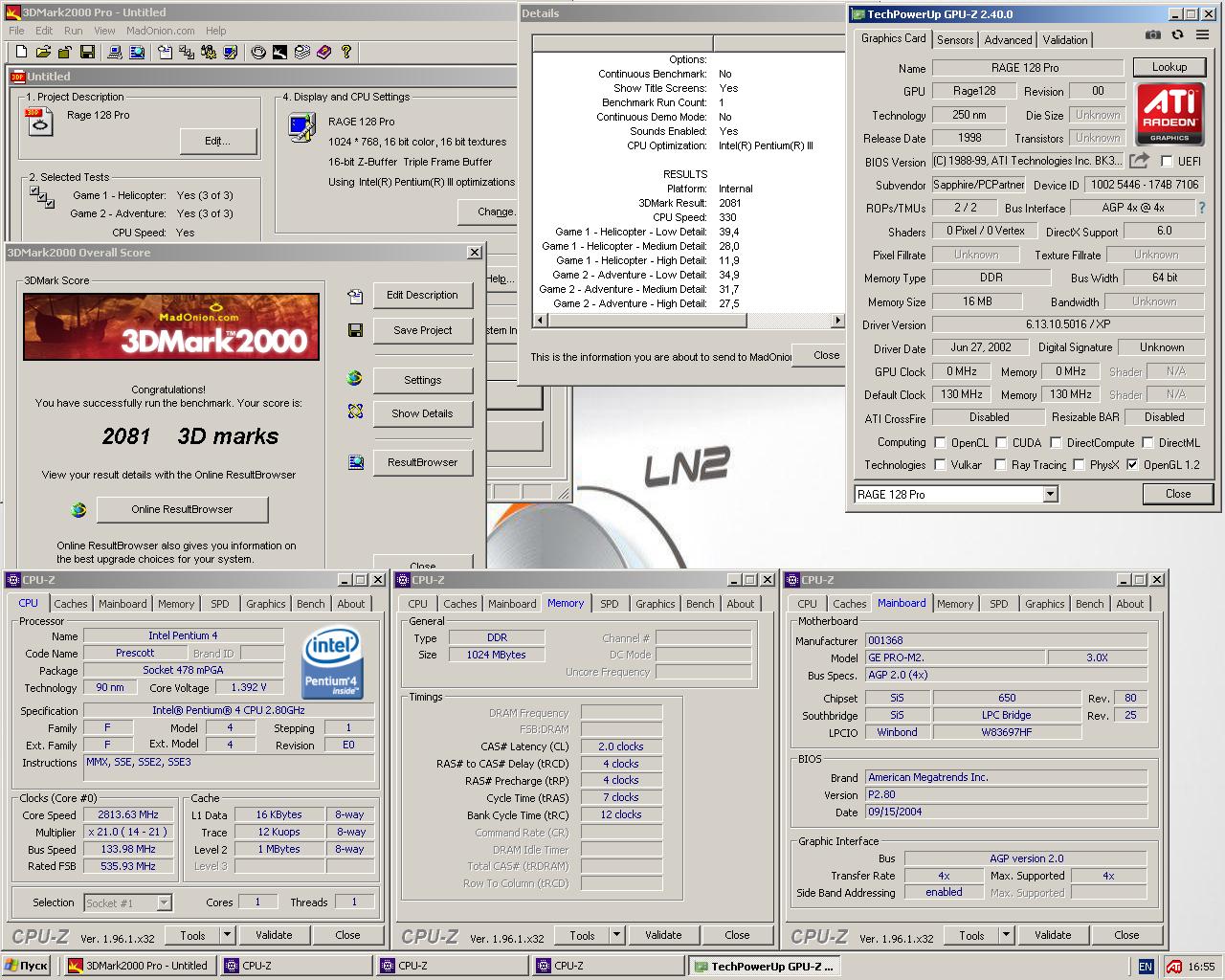The image size is (1225, 980).
Task: Click the BIOS export share icon in GPU-Z
Action: coord(1139,161)
